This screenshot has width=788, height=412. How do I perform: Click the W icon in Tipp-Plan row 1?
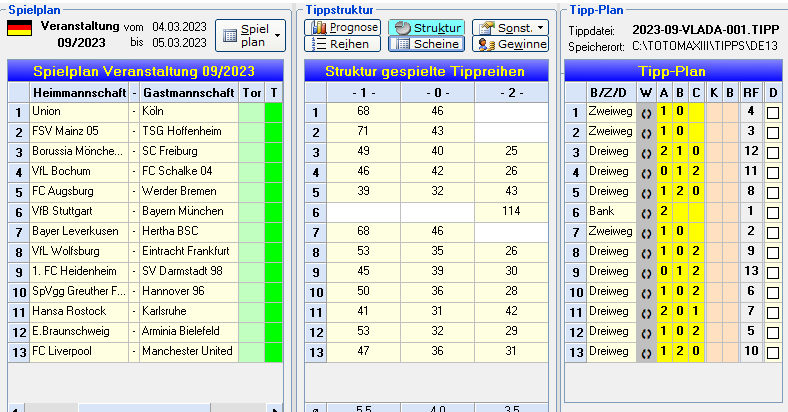tap(646, 113)
